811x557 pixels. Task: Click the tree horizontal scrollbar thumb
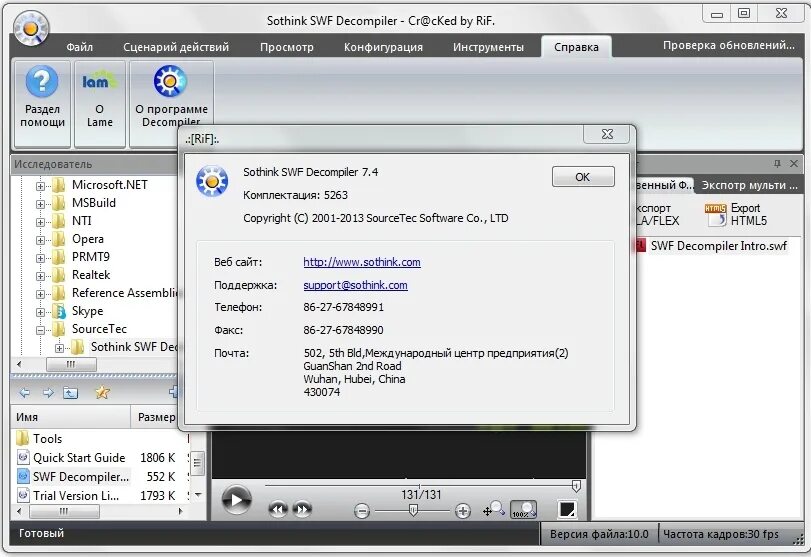point(71,365)
